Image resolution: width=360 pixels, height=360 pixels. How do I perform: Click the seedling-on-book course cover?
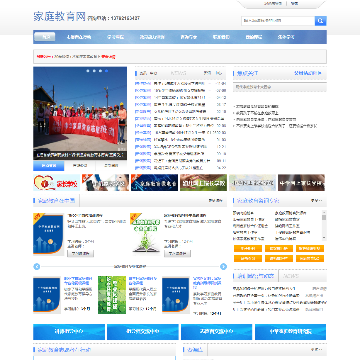click(x=145, y=234)
